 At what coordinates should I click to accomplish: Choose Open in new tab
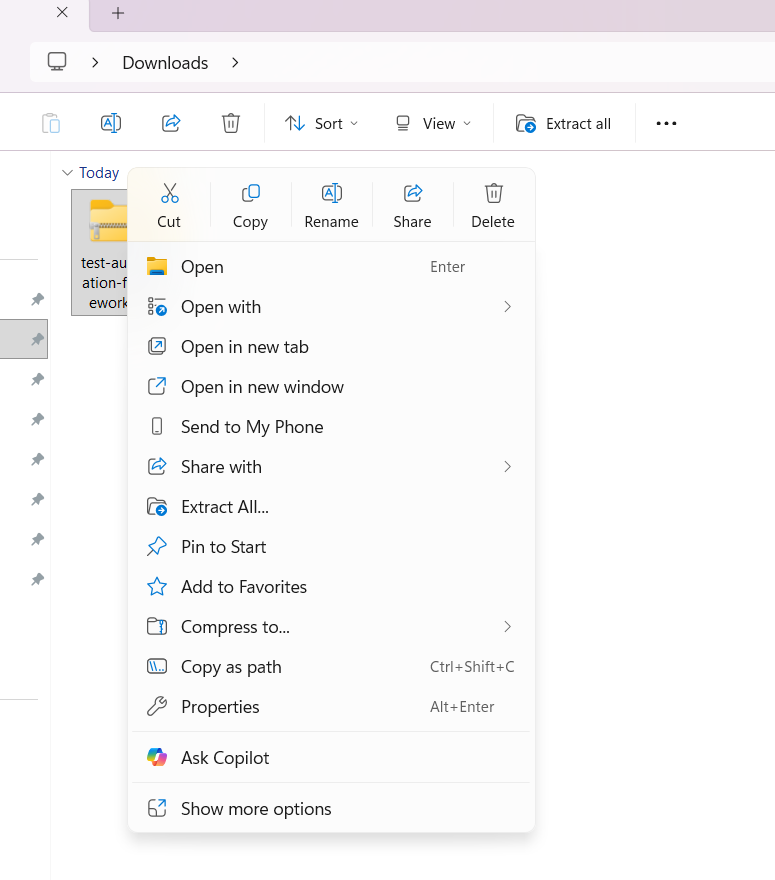click(331, 347)
